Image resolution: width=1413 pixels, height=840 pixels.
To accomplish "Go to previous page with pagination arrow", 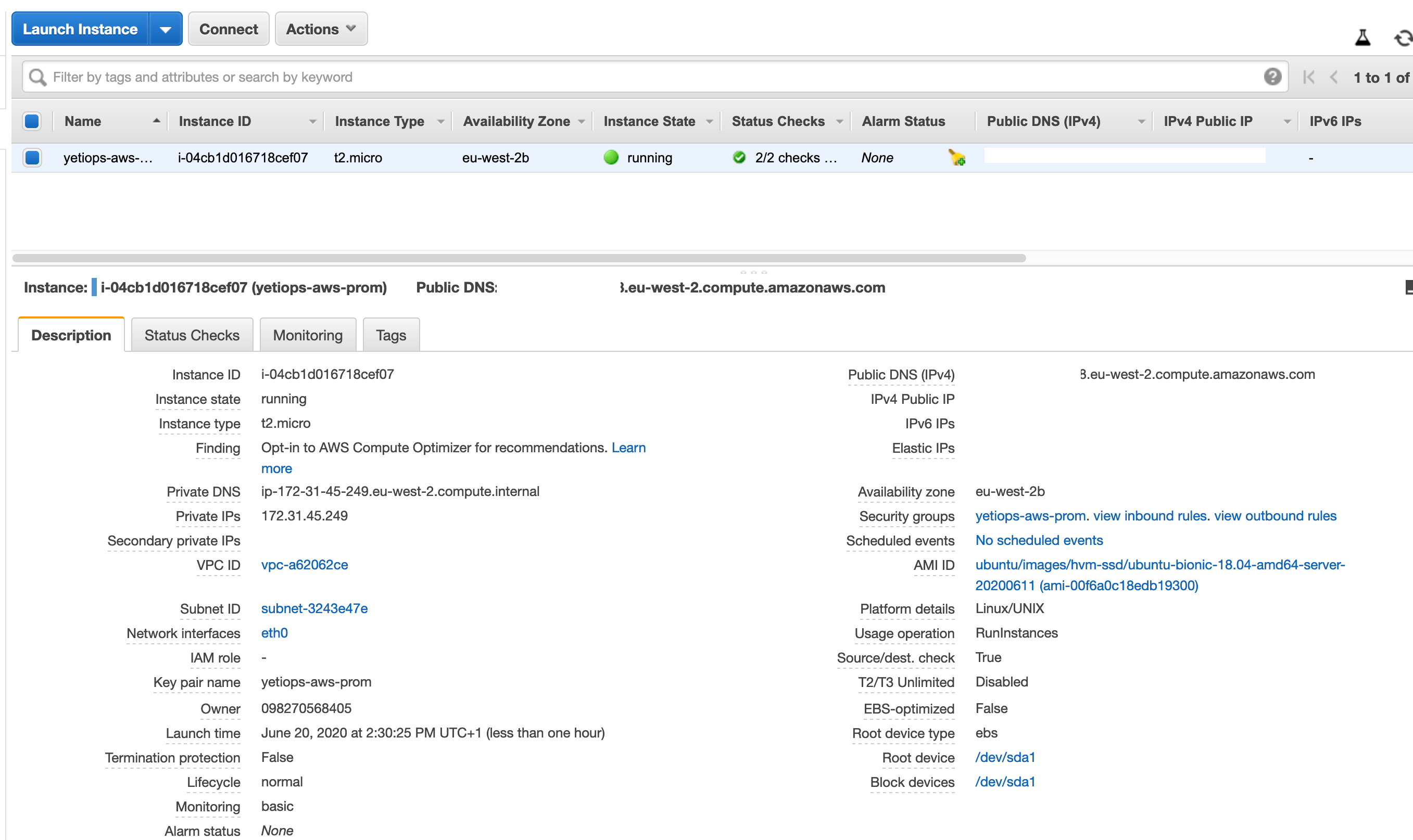I will pyautogui.click(x=1334, y=77).
